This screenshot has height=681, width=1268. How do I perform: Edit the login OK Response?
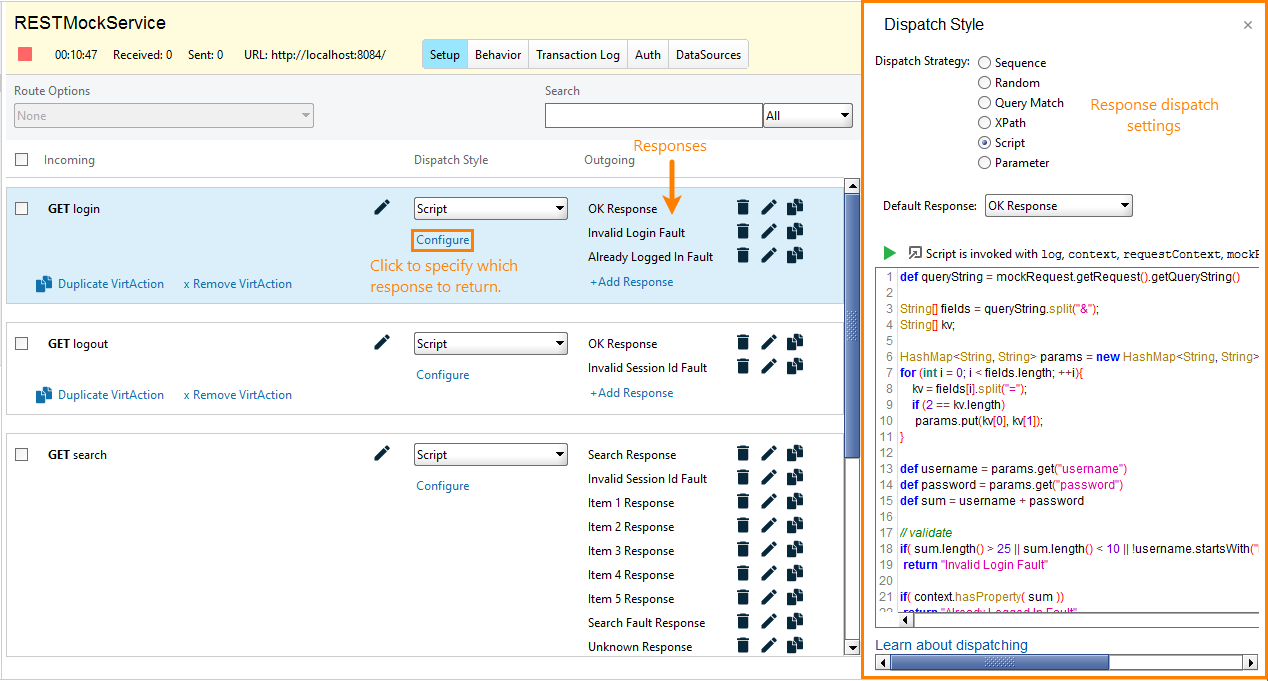[x=769, y=207]
